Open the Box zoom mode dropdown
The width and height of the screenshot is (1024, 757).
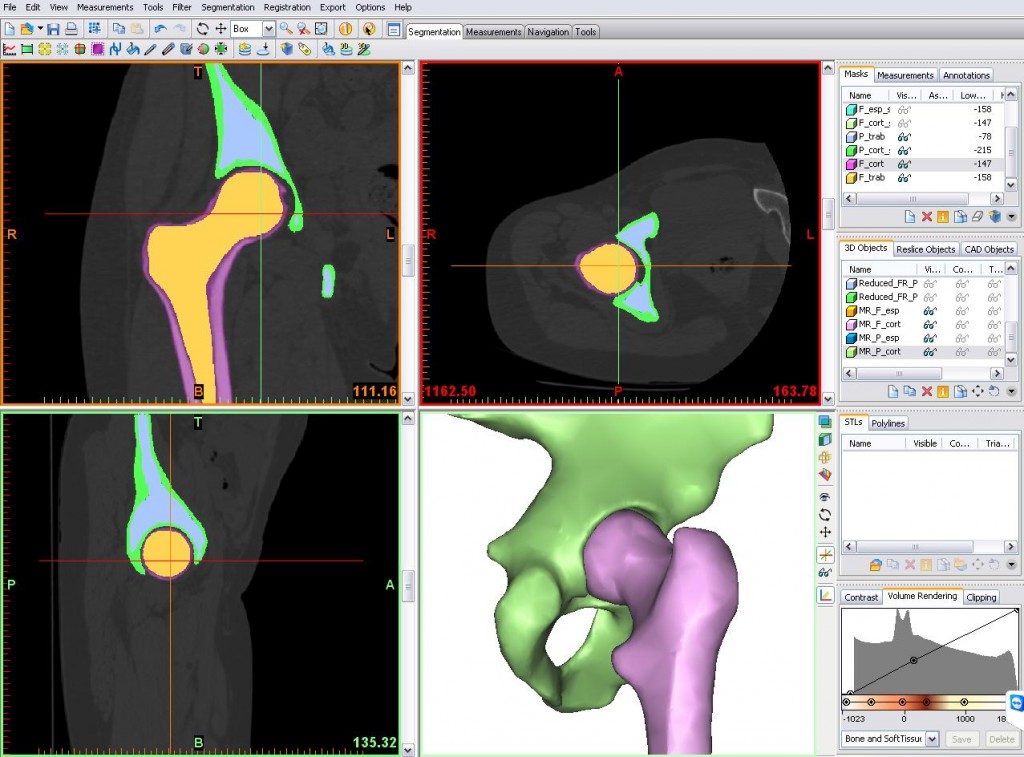pyautogui.click(x=268, y=29)
